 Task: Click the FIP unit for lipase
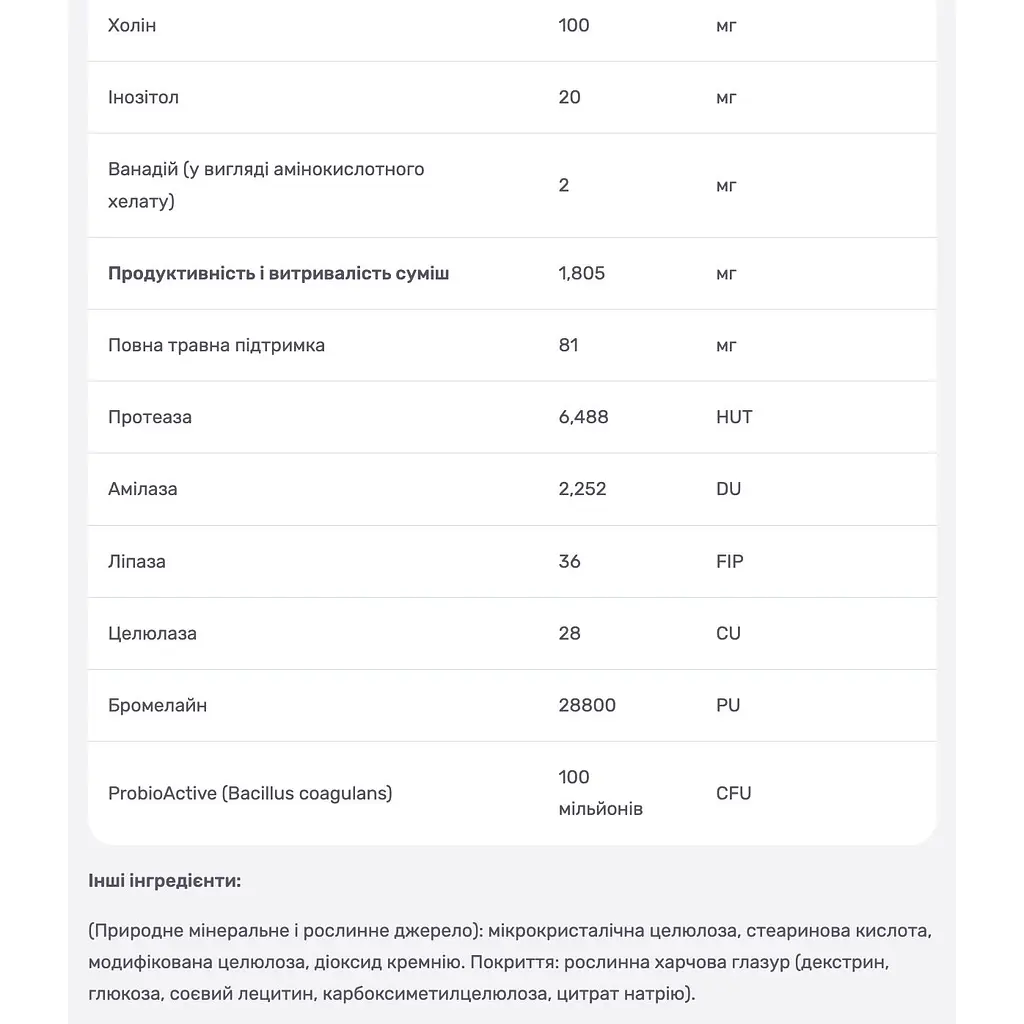point(729,561)
